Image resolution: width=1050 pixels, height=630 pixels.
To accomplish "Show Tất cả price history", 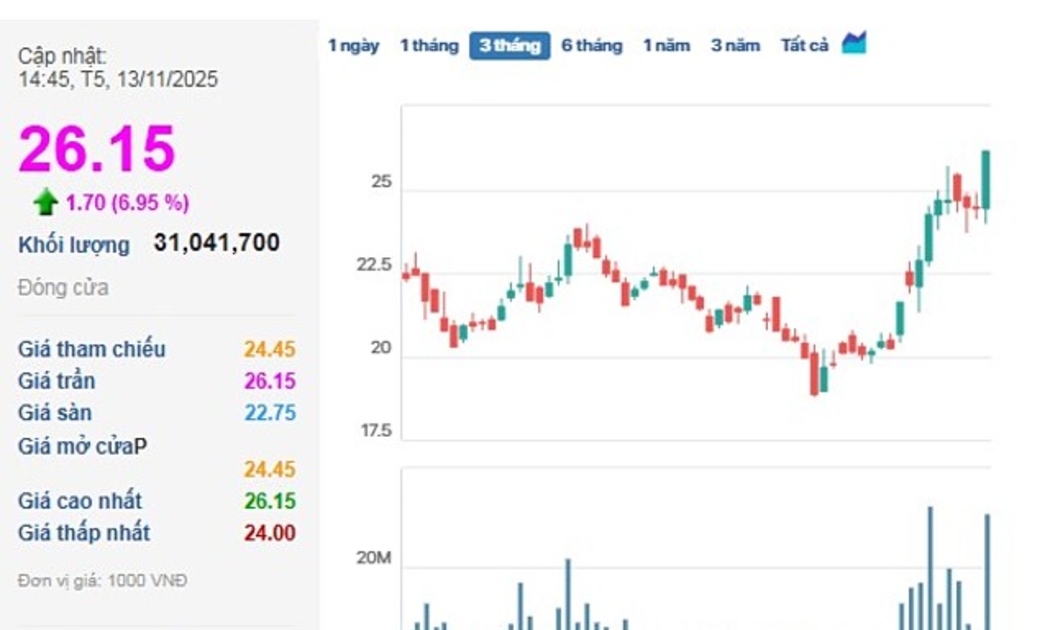I will point(804,45).
